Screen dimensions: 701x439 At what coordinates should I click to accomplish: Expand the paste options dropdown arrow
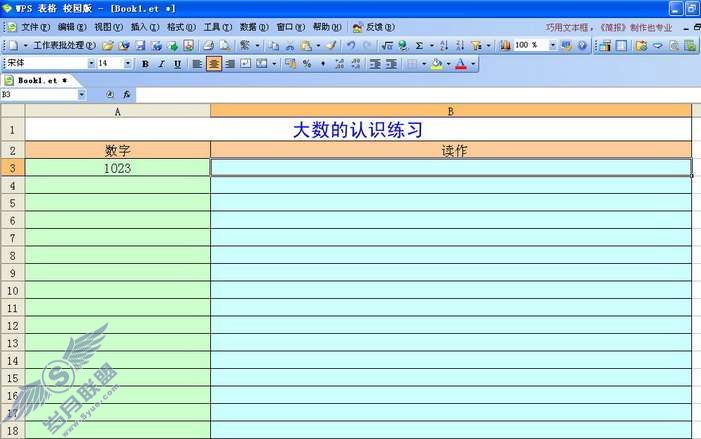tap(318, 45)
